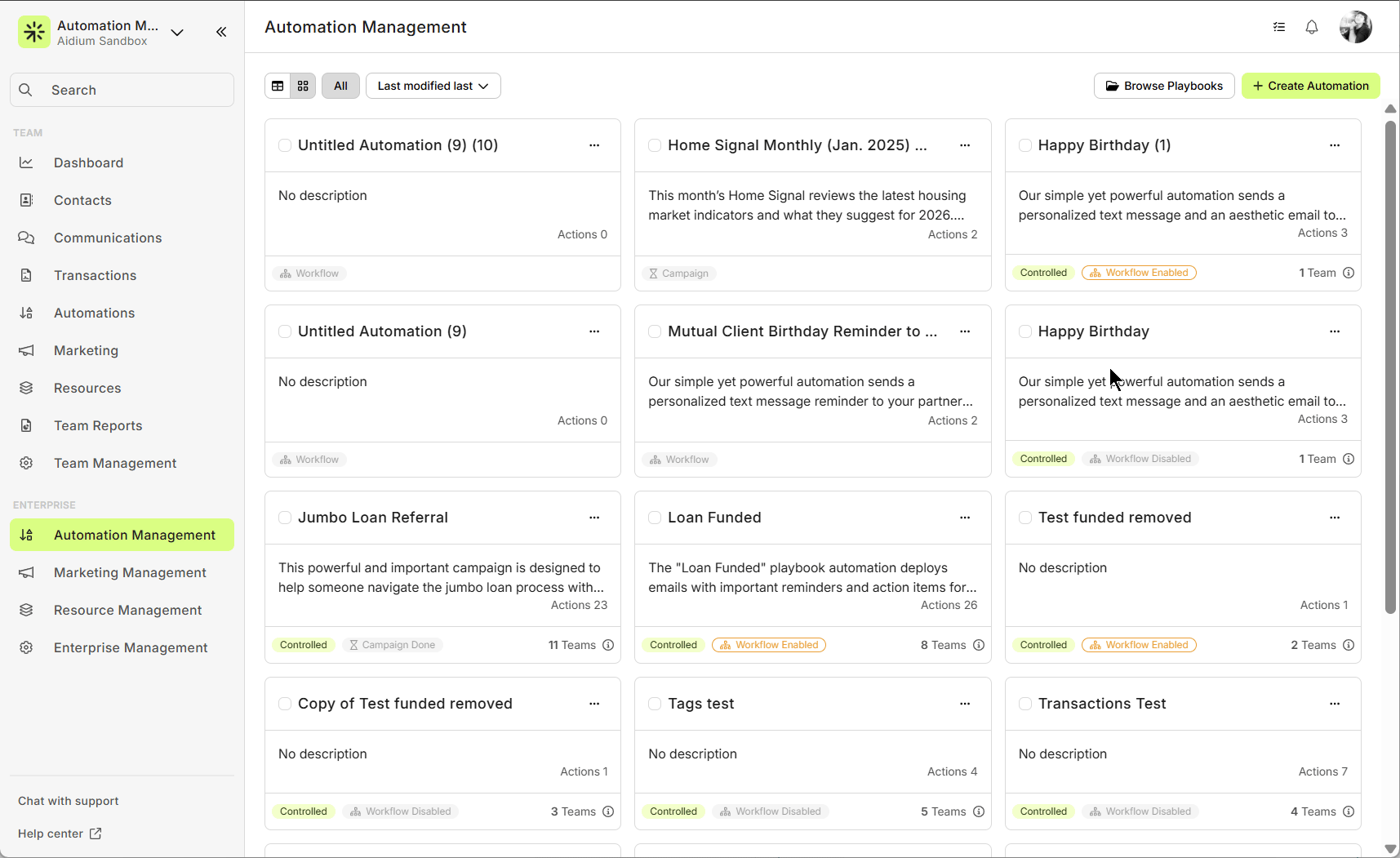Check the Happy Birthday (1) card checkbox

point(1025,145)
